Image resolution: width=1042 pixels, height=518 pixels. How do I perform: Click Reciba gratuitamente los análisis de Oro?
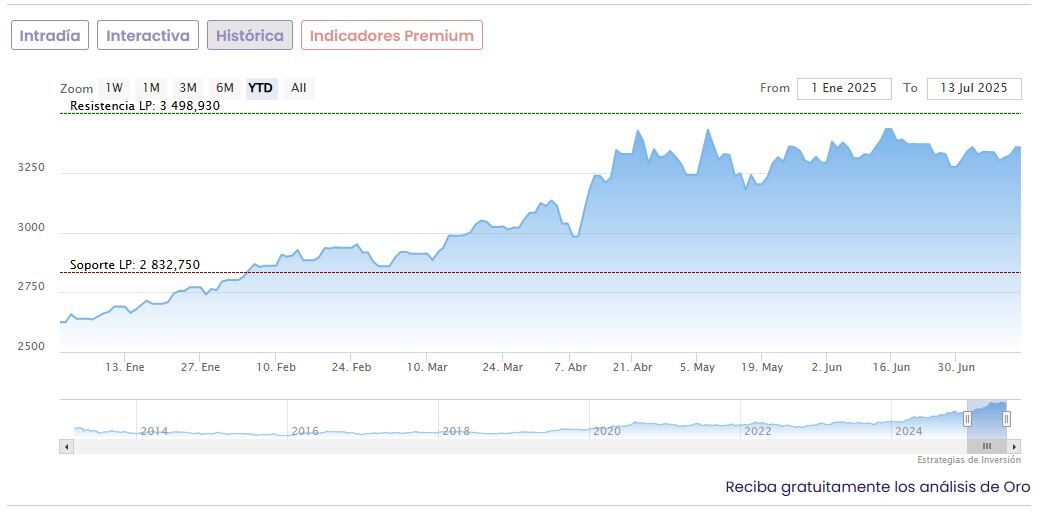click(x=877, y=487)
